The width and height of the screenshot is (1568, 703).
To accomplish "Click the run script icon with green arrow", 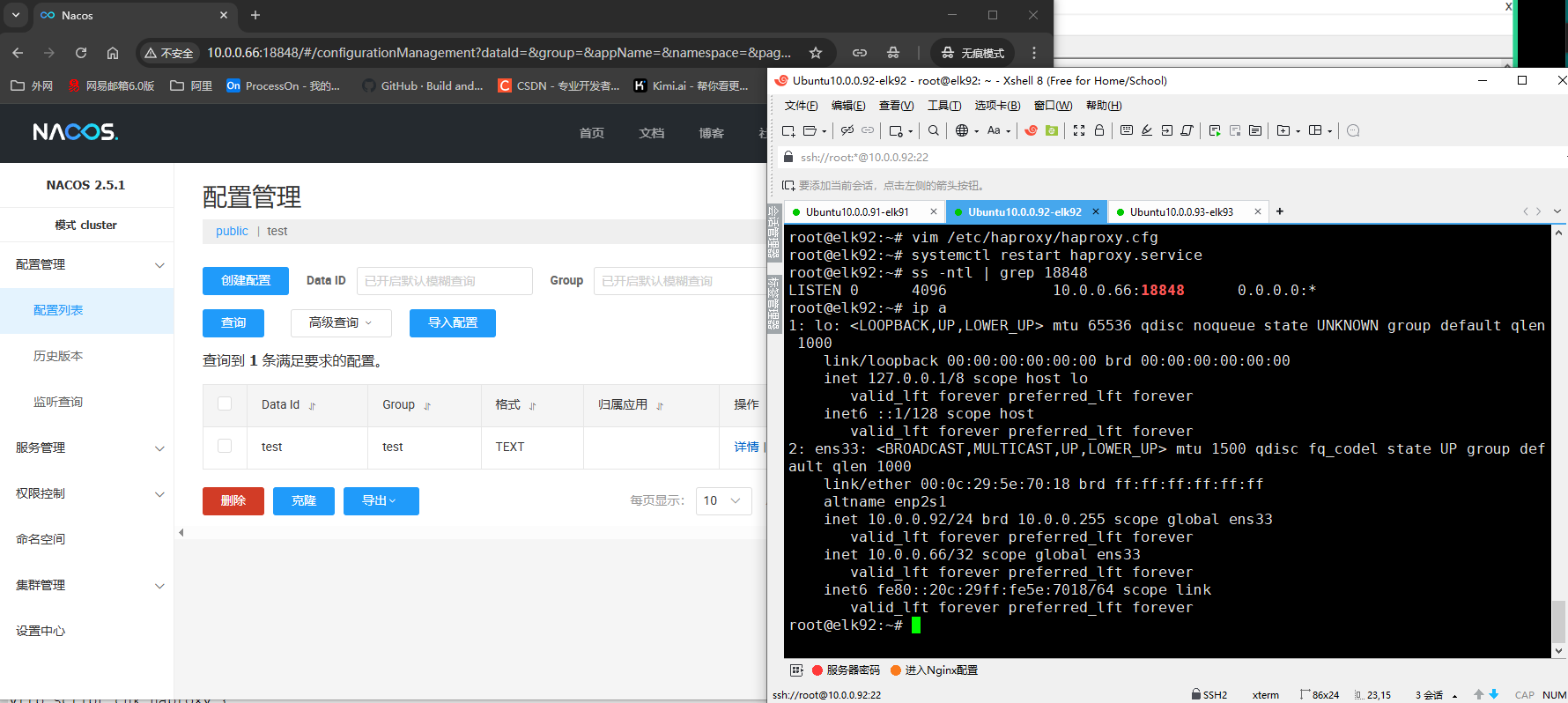I will (x=1215, y=130).
